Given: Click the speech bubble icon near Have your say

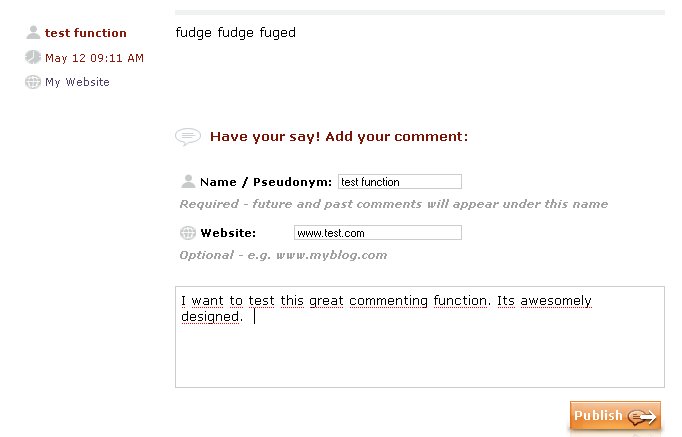Looking at the screenshot, I should click(x=187, y=137).
